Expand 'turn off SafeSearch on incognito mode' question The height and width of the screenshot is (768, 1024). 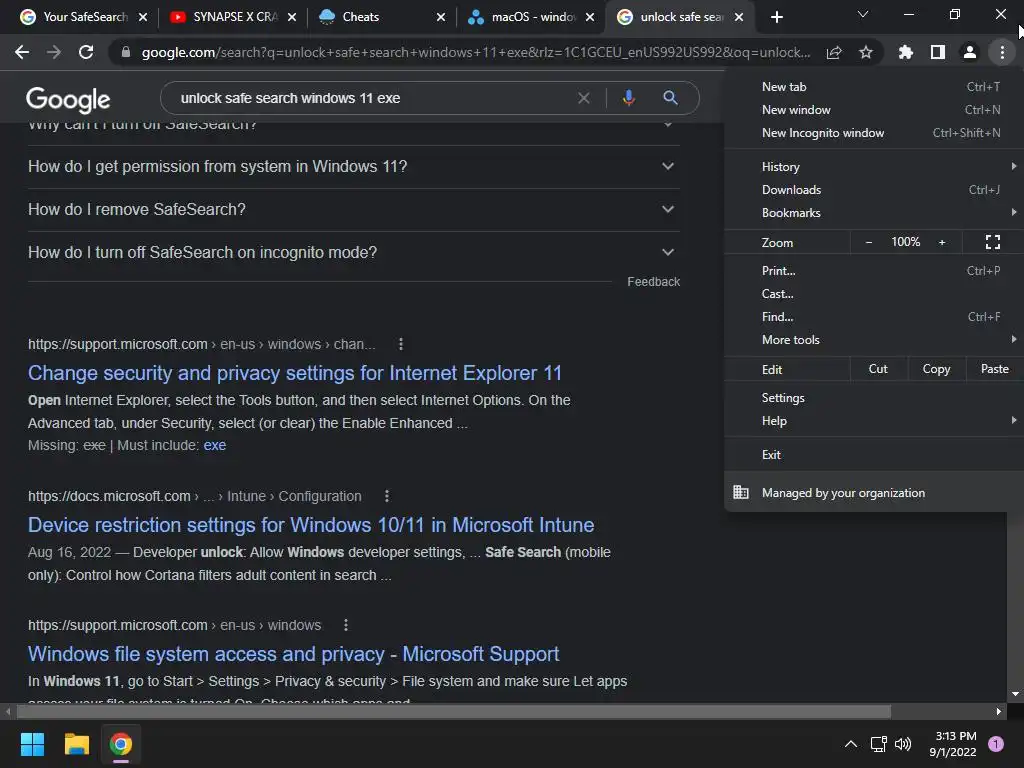pos(353,253)
